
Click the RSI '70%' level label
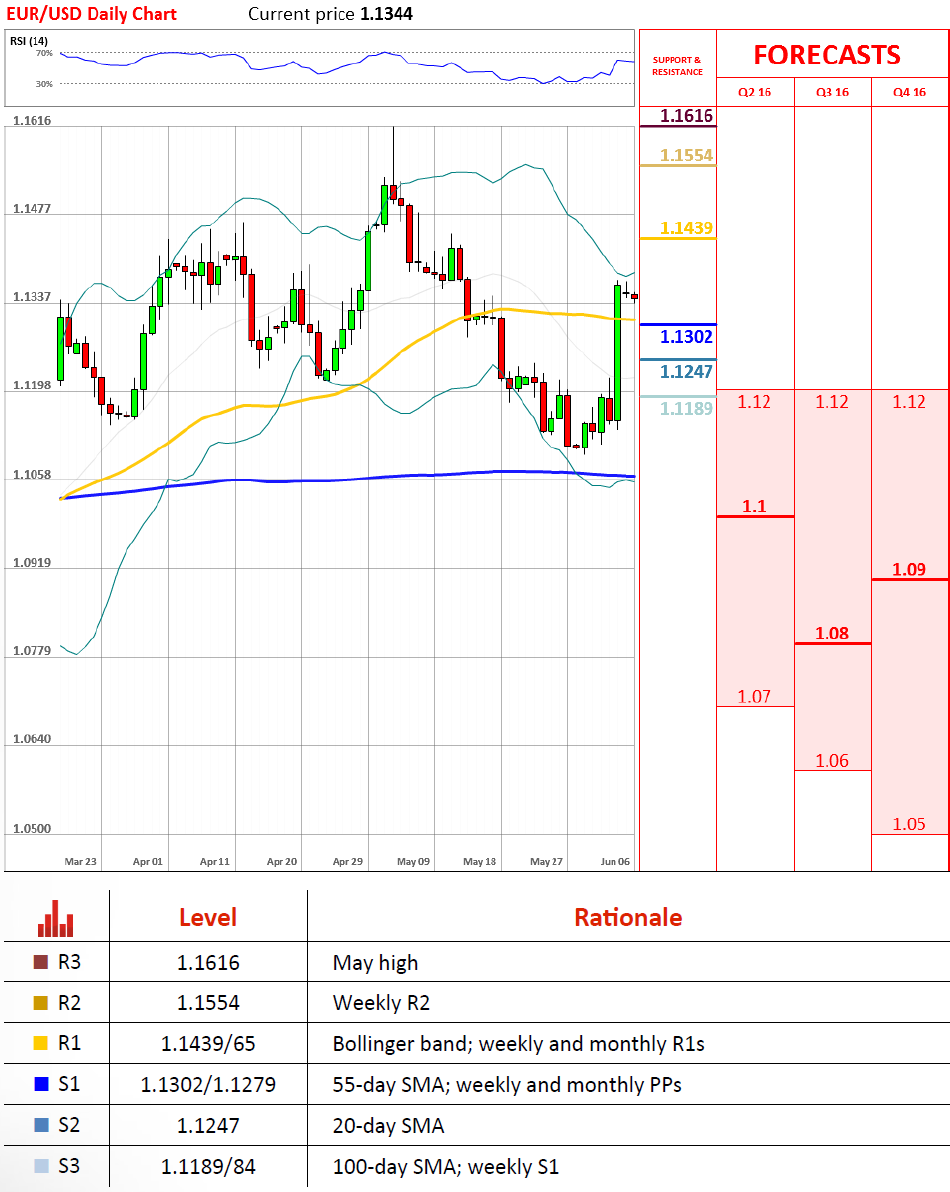[44, 53]
